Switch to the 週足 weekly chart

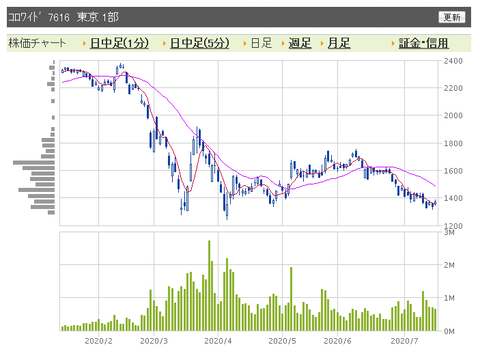(x=300, y=43)
